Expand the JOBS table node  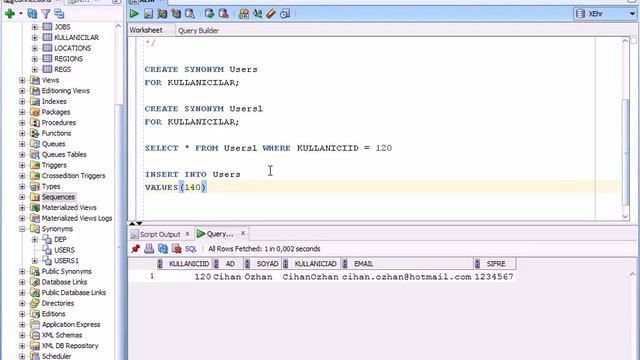(x=35, y=27)
